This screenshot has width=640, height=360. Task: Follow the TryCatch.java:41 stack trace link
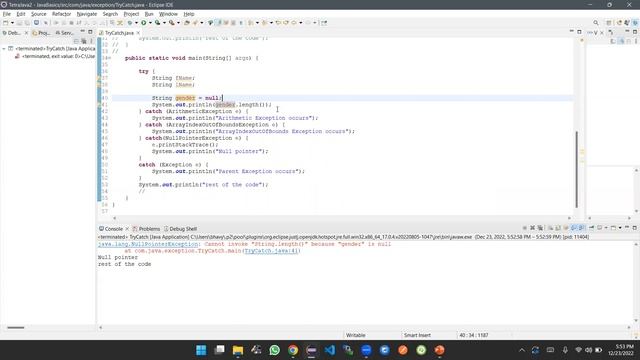coord(272,251)
